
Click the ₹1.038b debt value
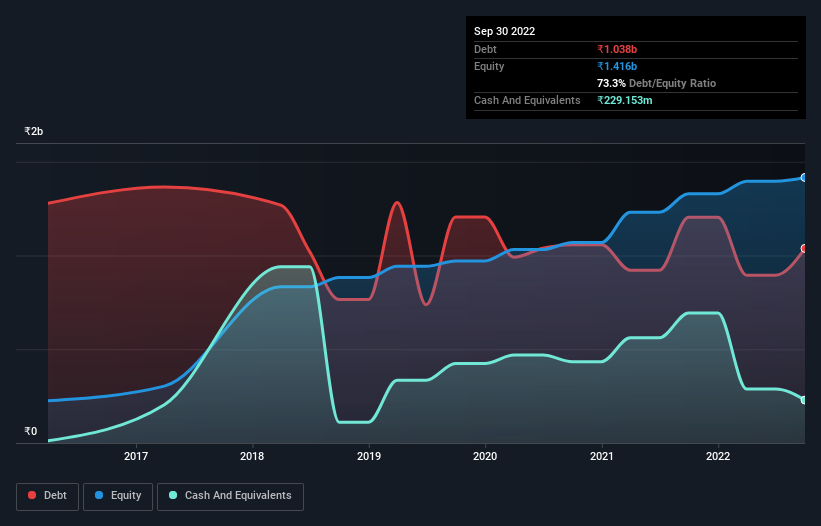[x=617, y=49]
